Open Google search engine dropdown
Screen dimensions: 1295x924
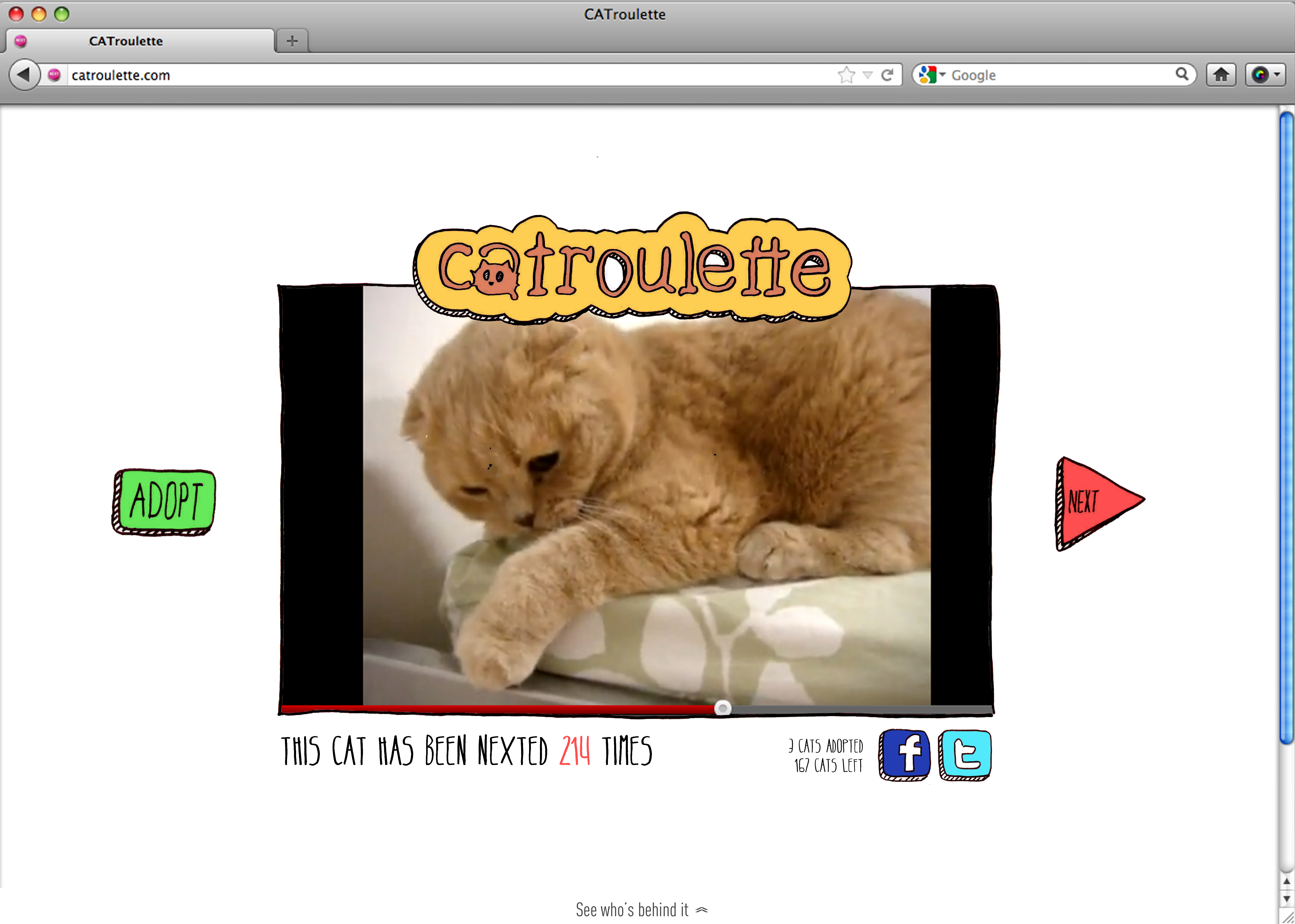932,74
